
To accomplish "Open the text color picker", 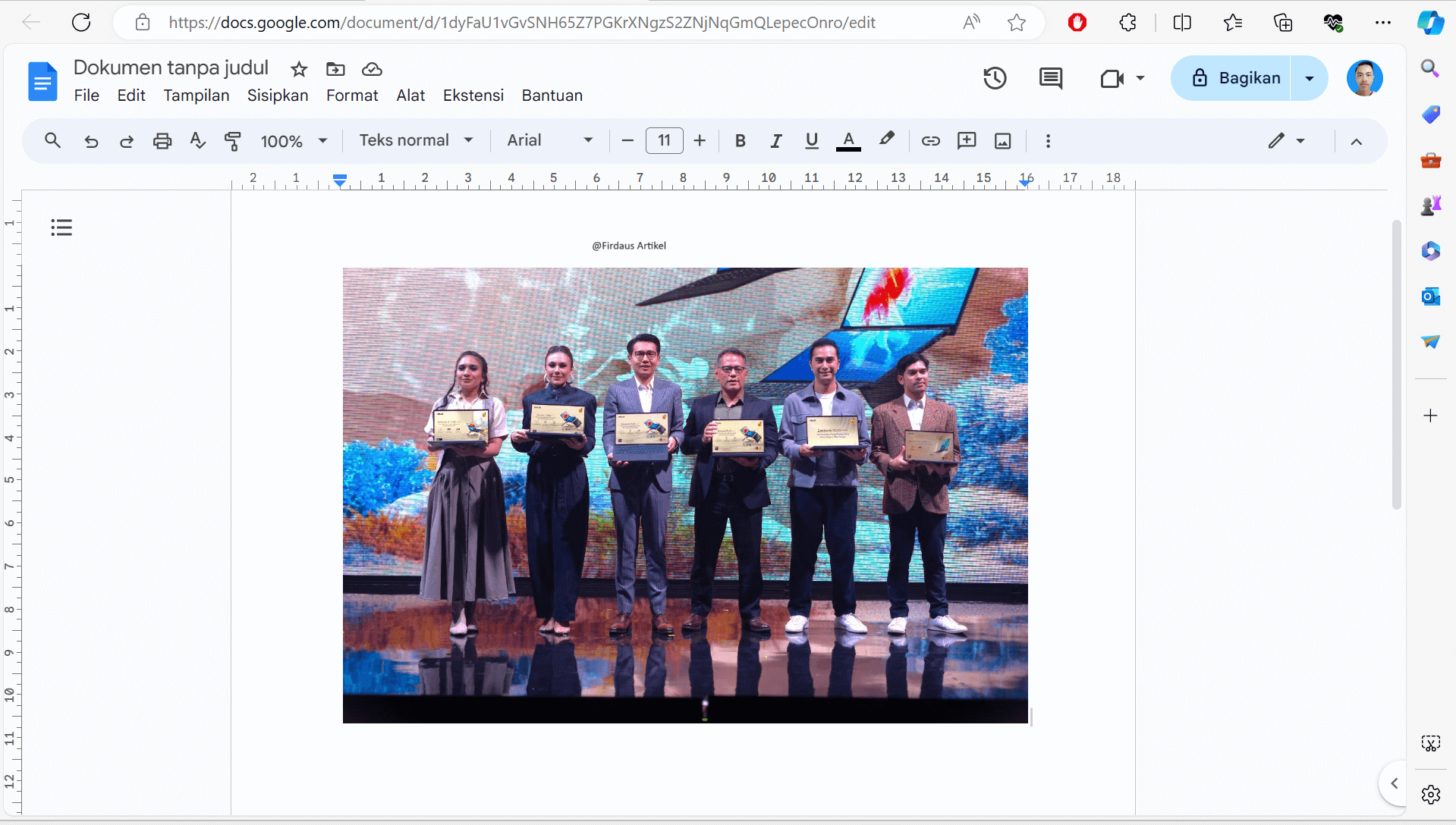I will (x=848, y=140).
